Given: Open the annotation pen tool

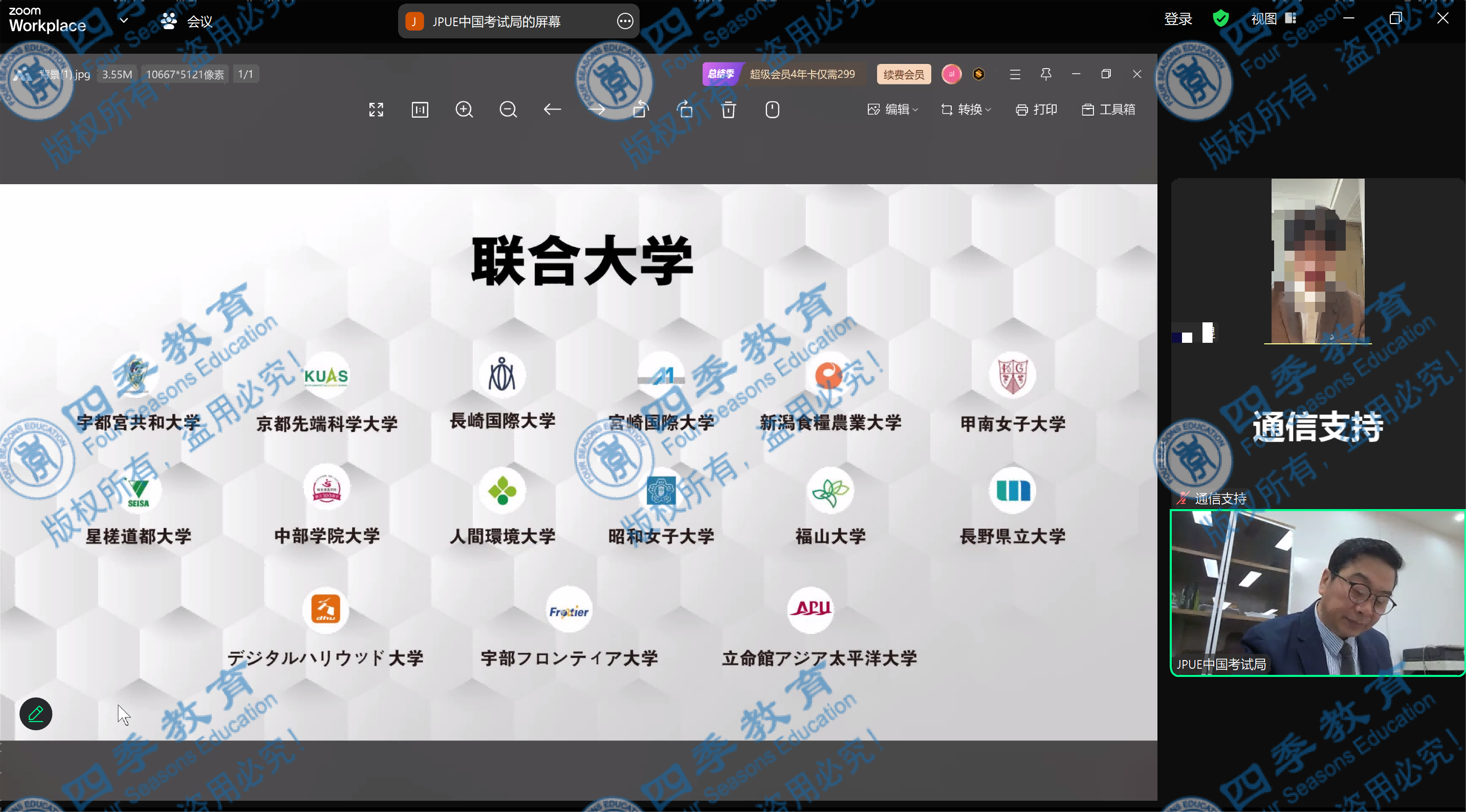Looking at the screenshot, I should pyautogui.click(x=36, y=714).
